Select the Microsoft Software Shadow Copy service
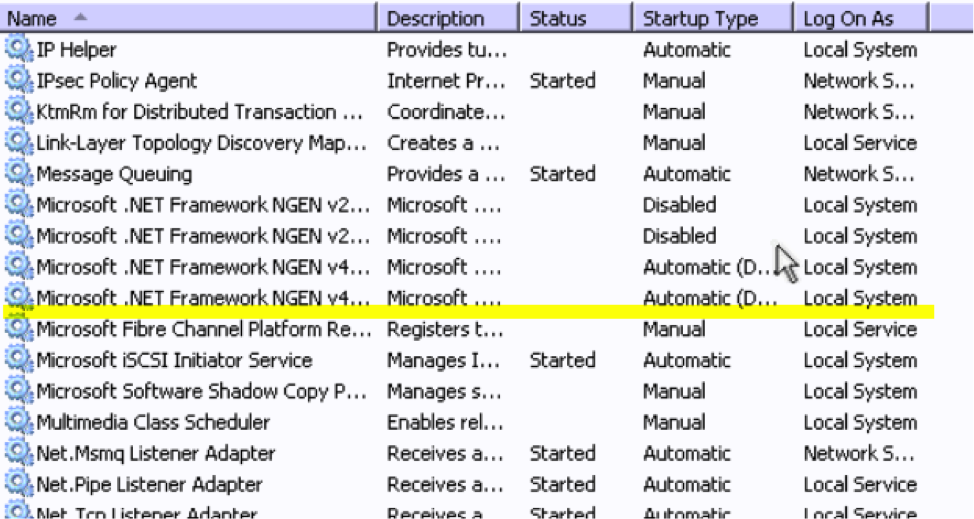974x519 pixels. tap(201, 391)
